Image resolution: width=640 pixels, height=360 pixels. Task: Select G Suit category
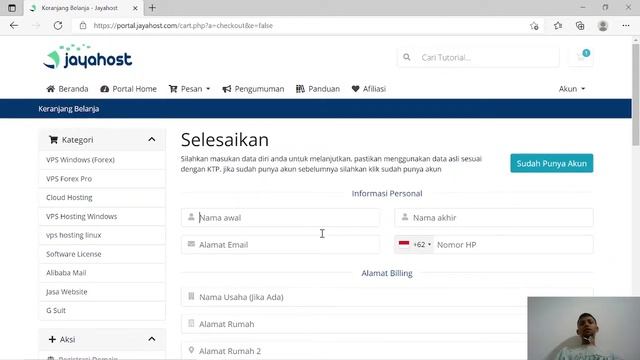coord(102,311)
